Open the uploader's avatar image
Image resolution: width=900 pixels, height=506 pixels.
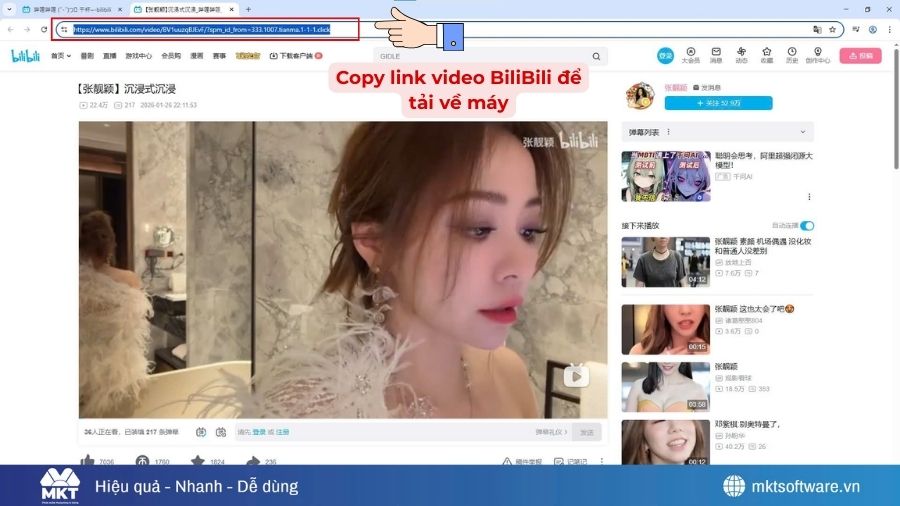point(640,95)
